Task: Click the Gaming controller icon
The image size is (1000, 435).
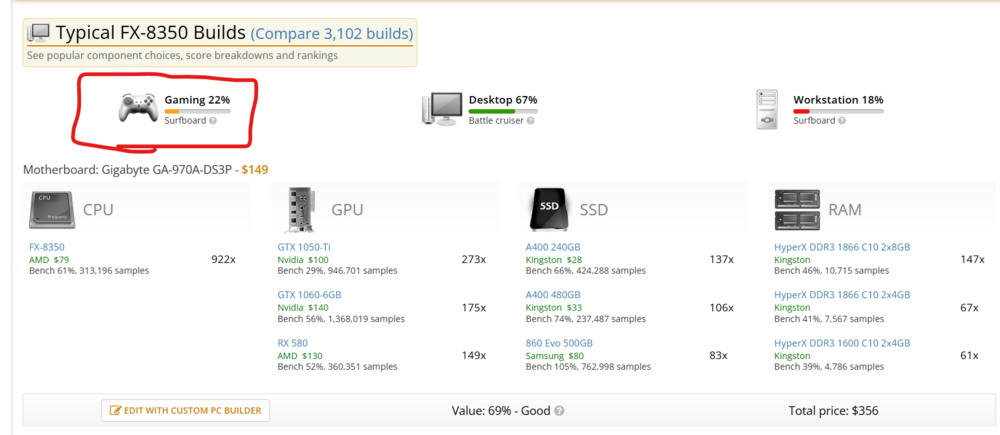Action: [137, 107]
